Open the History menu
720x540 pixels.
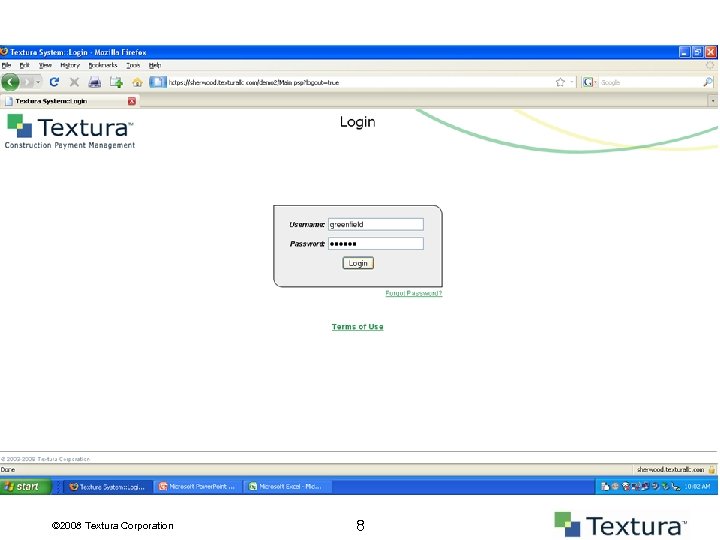point(70,65)
